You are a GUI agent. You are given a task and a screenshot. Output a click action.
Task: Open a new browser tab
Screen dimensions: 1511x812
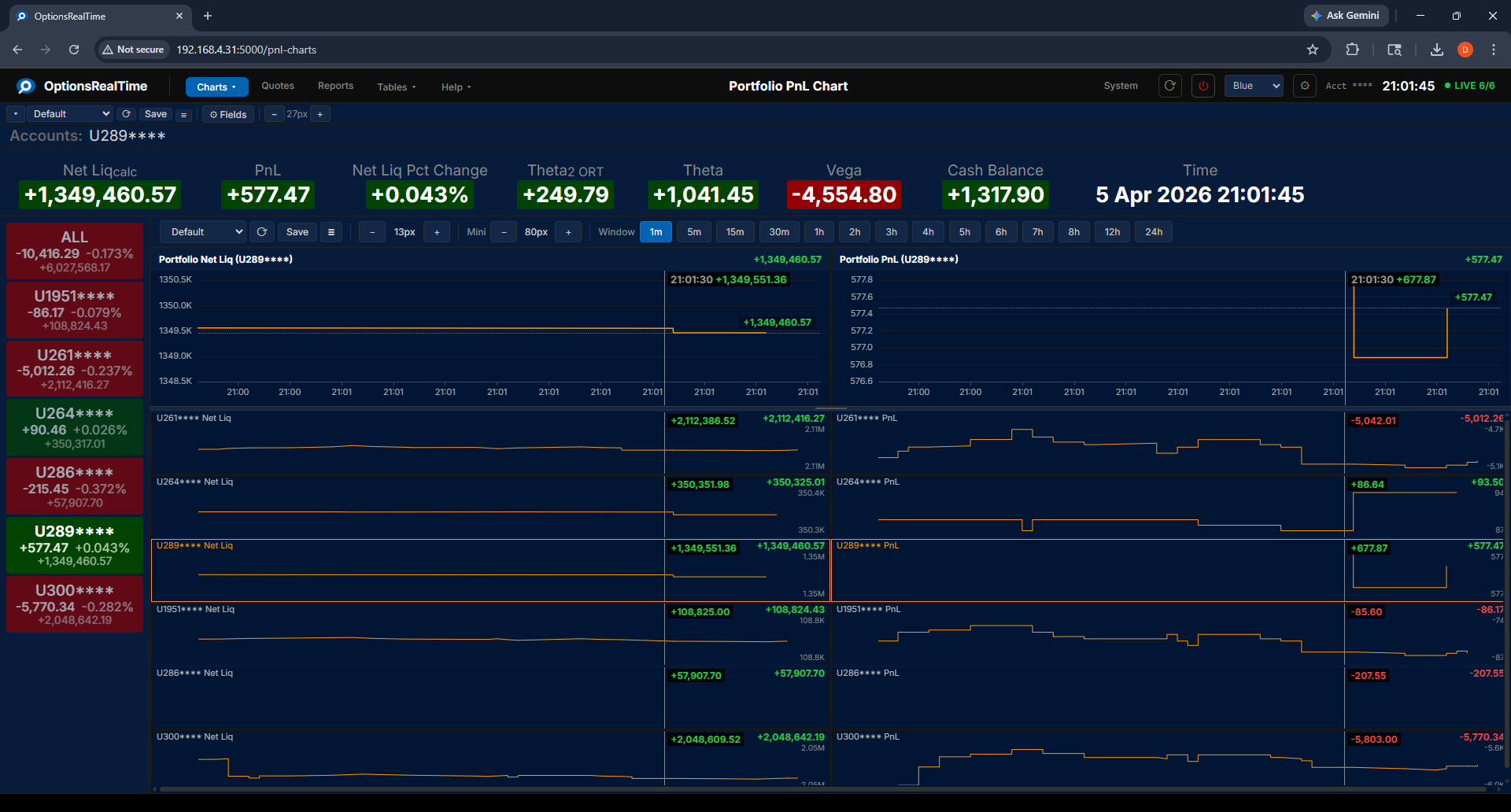coord(208,16)
